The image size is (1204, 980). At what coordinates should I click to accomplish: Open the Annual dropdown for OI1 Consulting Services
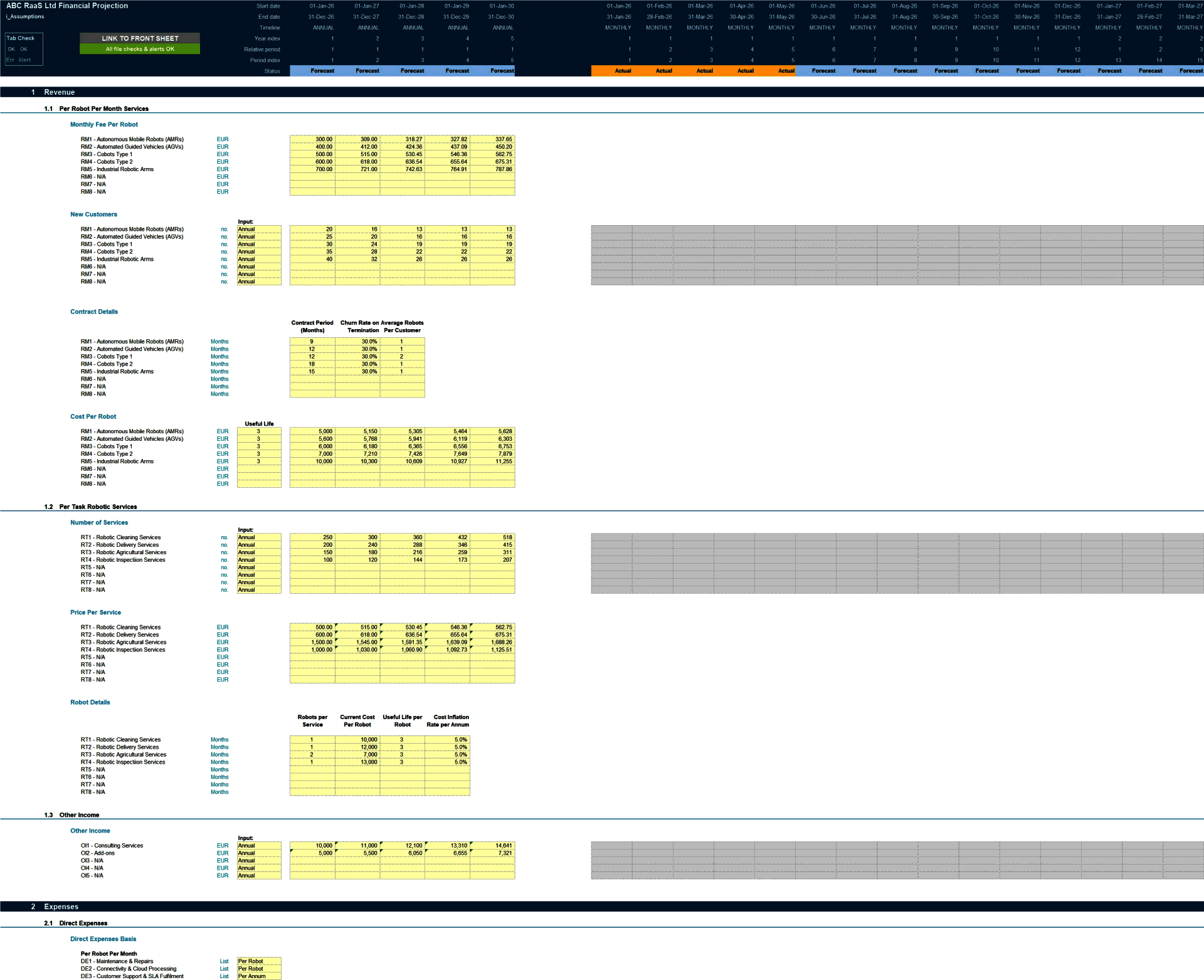point(259,845)
